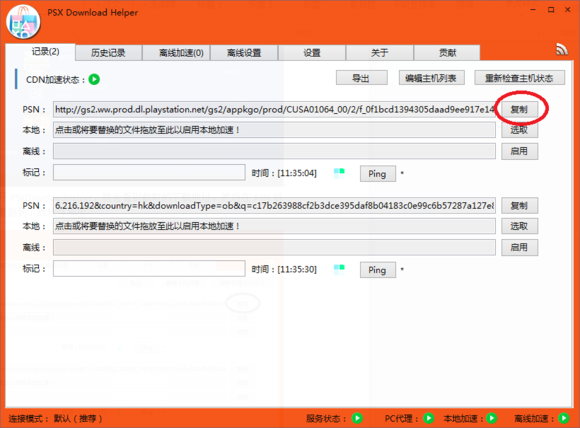Click the signal indicator next to 11:35:30
The width and height of the screenshot is (580, 428).
[339, 269]
